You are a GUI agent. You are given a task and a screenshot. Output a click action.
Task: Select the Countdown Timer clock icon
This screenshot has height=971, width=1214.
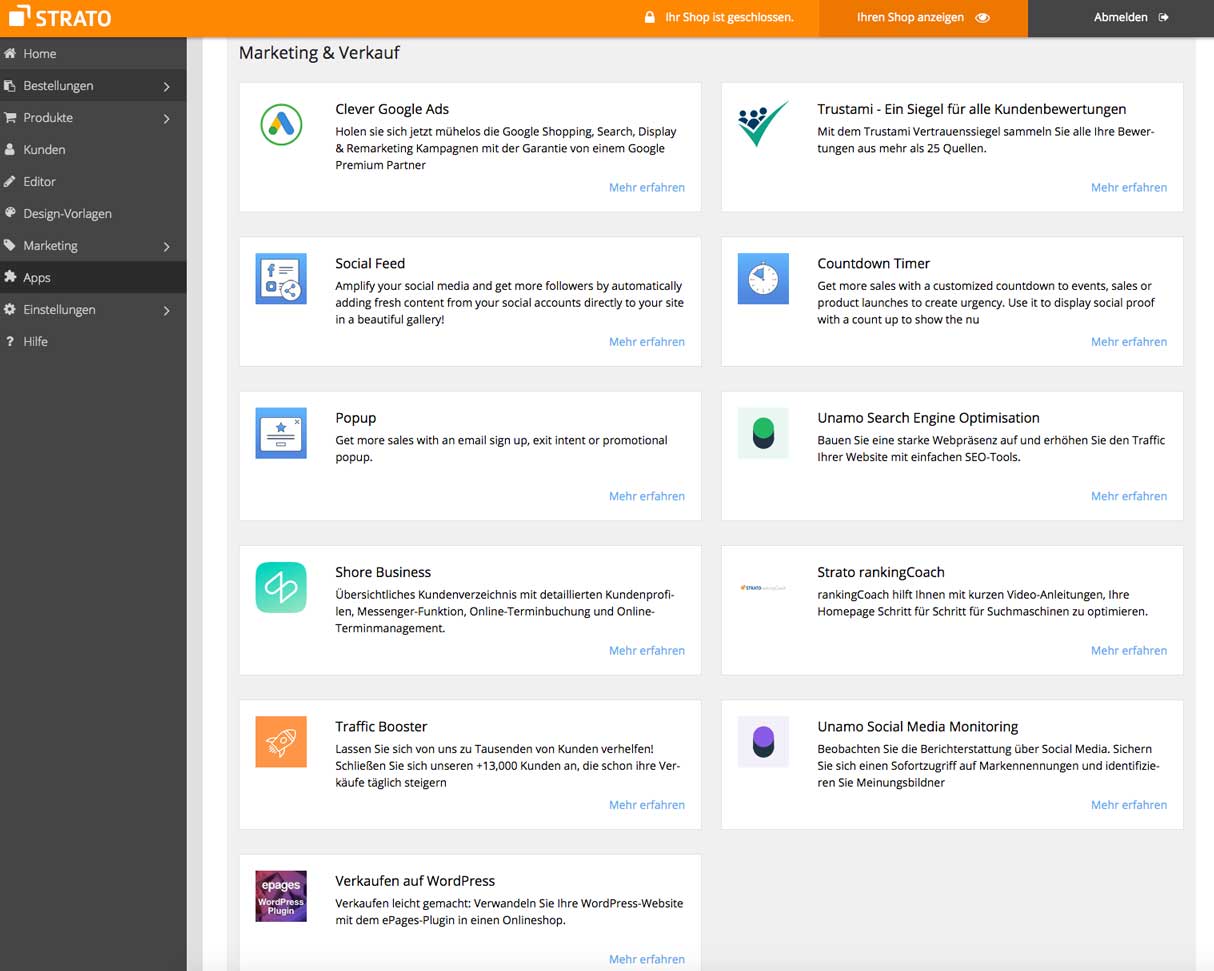click(x=763, y=279)
